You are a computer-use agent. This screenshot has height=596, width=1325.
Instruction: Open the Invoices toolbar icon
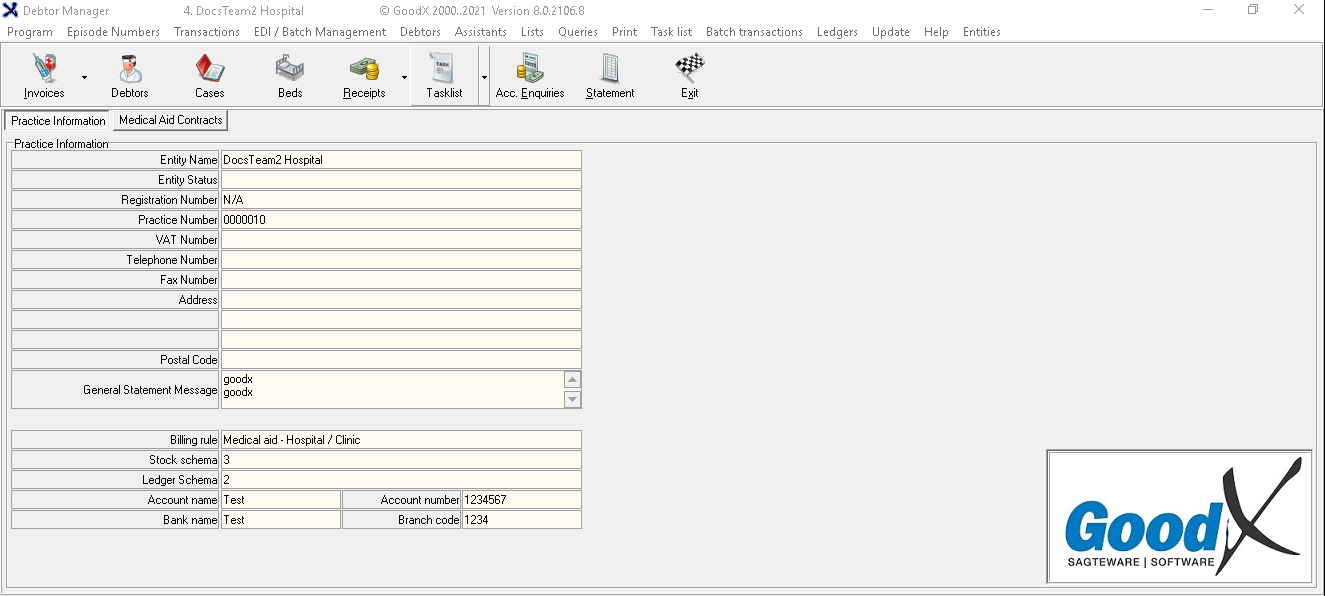[43, 76]
